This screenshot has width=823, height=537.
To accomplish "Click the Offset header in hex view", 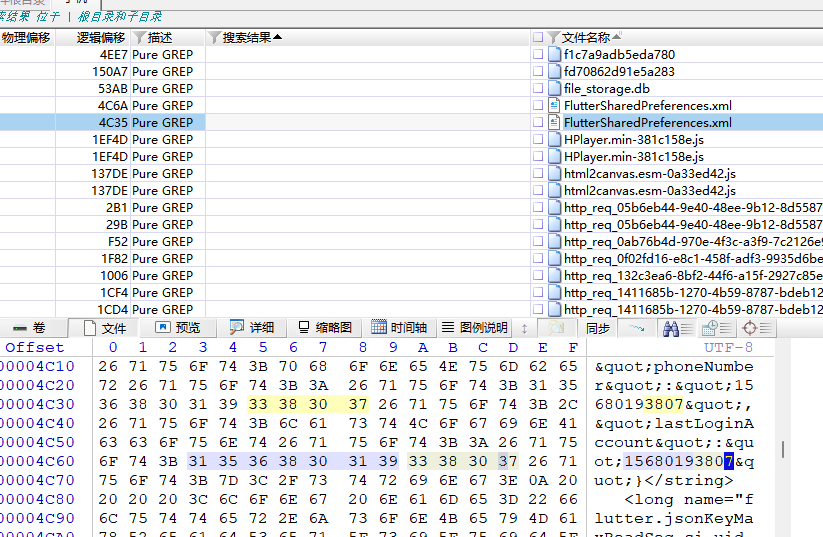I will coord(35,347).
